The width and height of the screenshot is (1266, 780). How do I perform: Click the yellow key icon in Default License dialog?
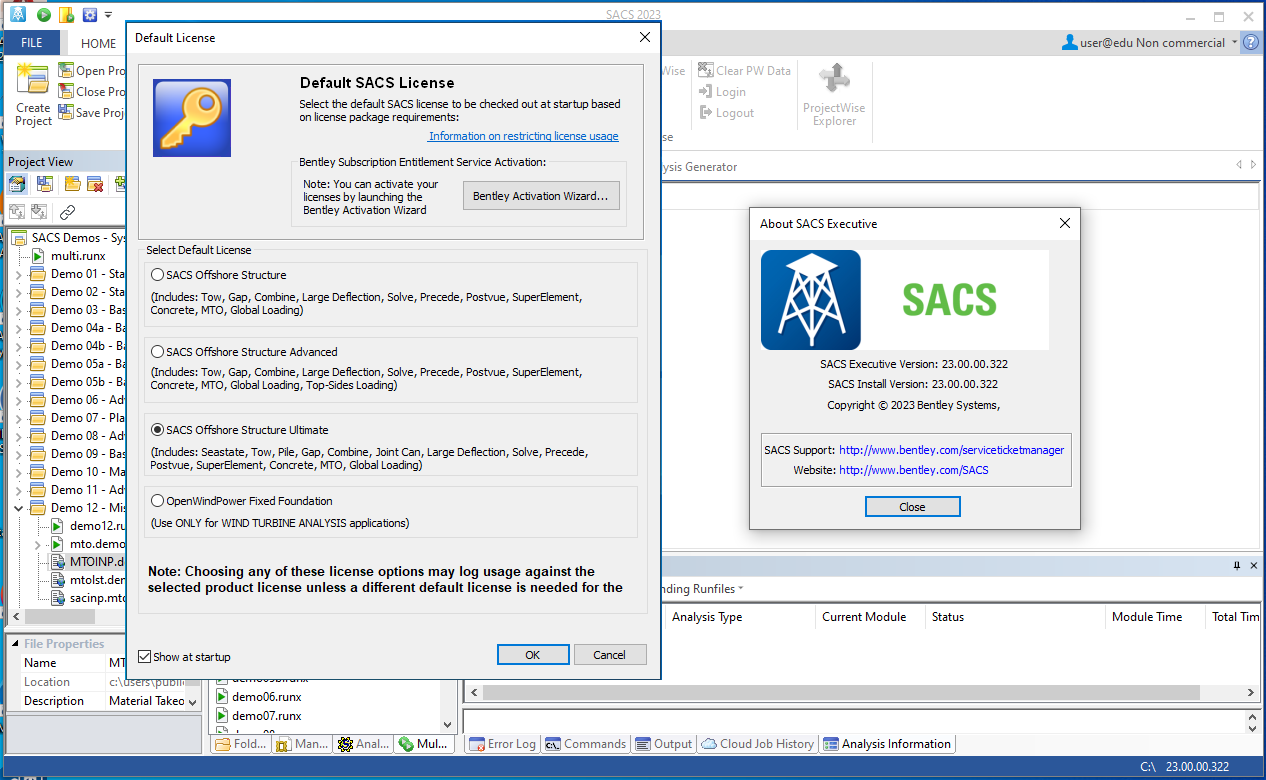coord(192,118)
